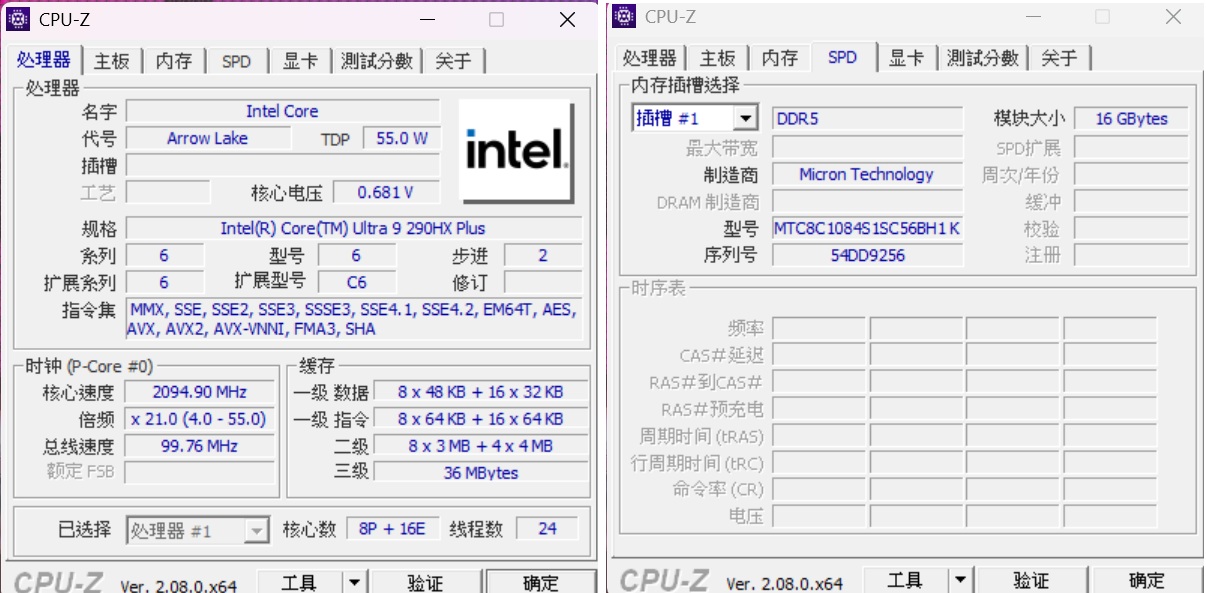The image size is (1206, 593).
Task: Click the 99.76 MHz bus speed value
Action: tap(199, 446)
